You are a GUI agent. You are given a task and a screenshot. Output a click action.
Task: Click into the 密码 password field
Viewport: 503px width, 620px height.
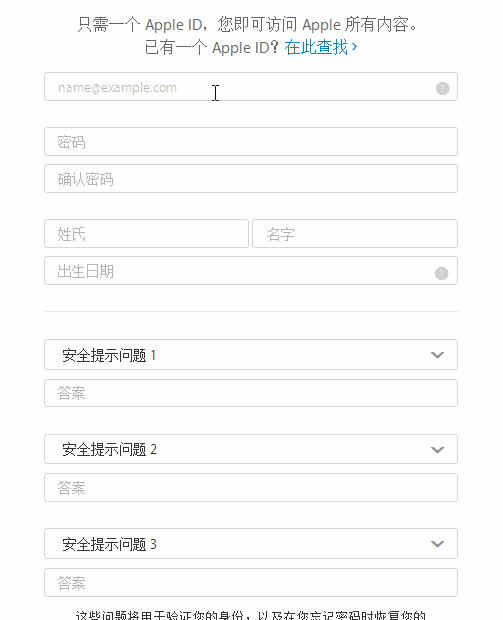pyautogui.click(x=251, y=142)
